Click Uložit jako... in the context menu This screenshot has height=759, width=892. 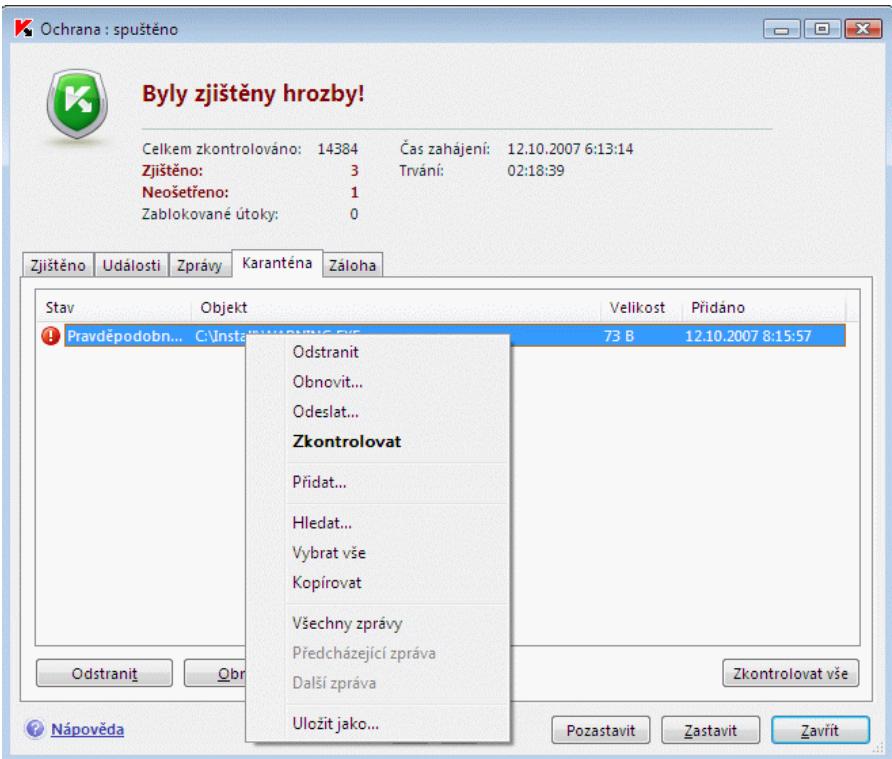pos(335,724)
